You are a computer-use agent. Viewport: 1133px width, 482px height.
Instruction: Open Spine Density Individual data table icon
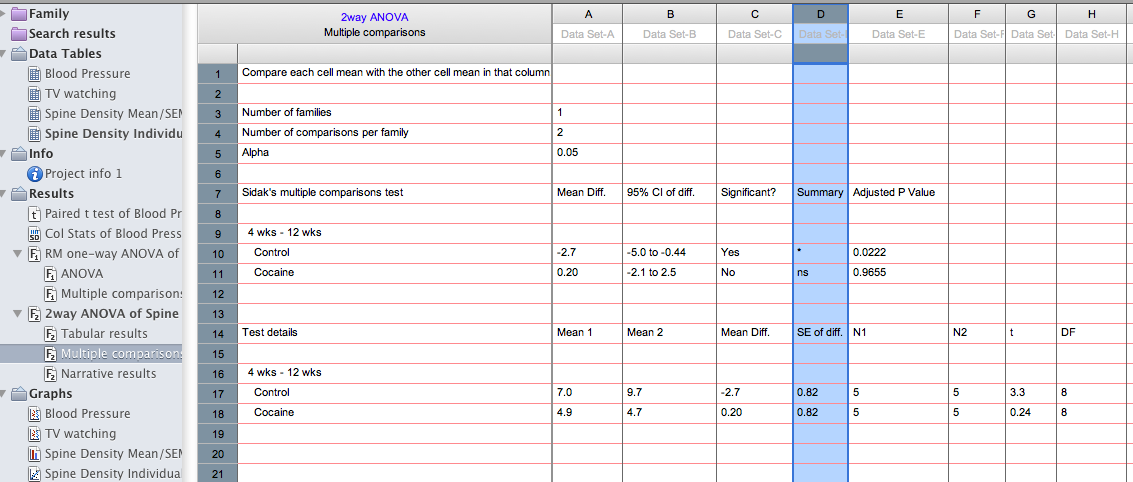click(x=35, y=134)
